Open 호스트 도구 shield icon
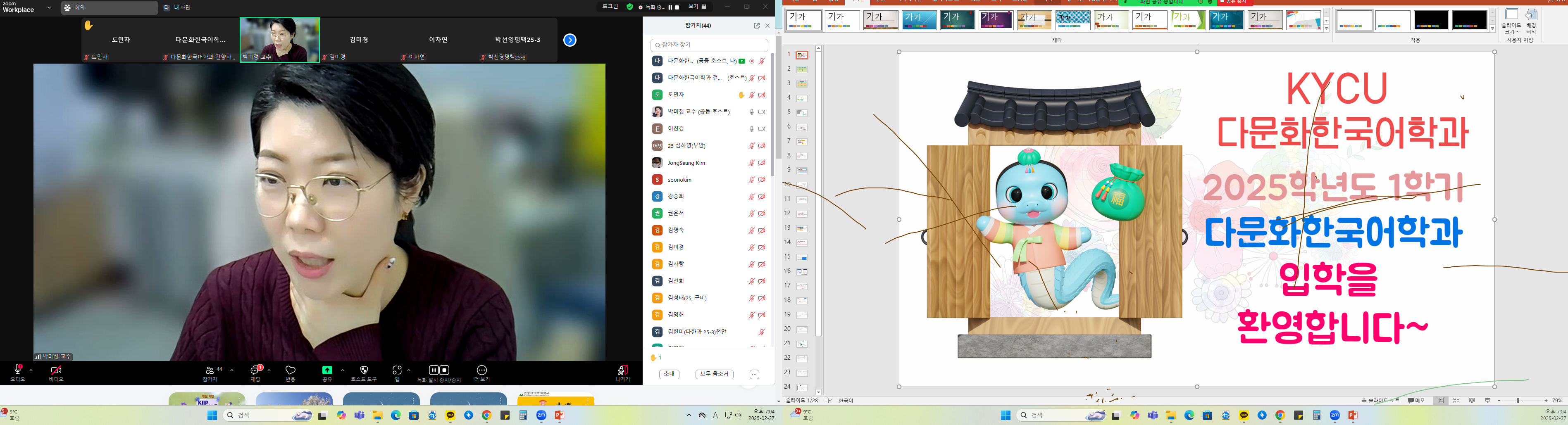 click(364, 370)
